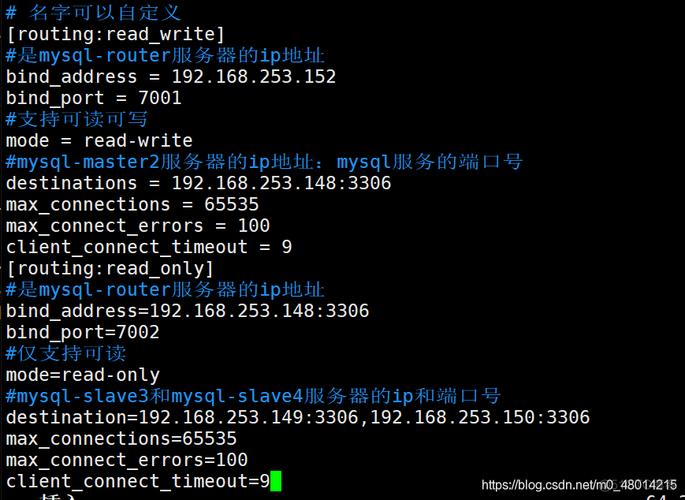The height and width of the screenshot is (500, 685).
Task: Click the max_connect_errors=100 line without spaces
Action: 127,460
